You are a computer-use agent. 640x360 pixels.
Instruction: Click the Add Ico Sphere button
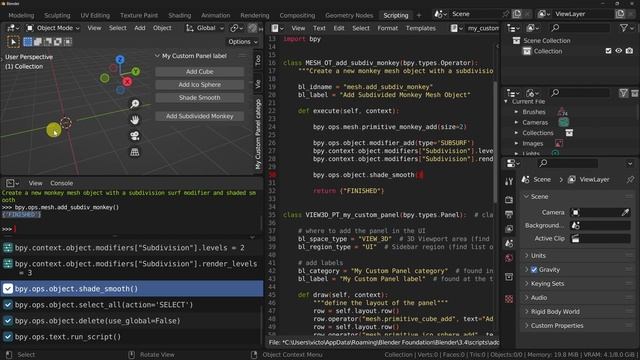tap(200, 84)
